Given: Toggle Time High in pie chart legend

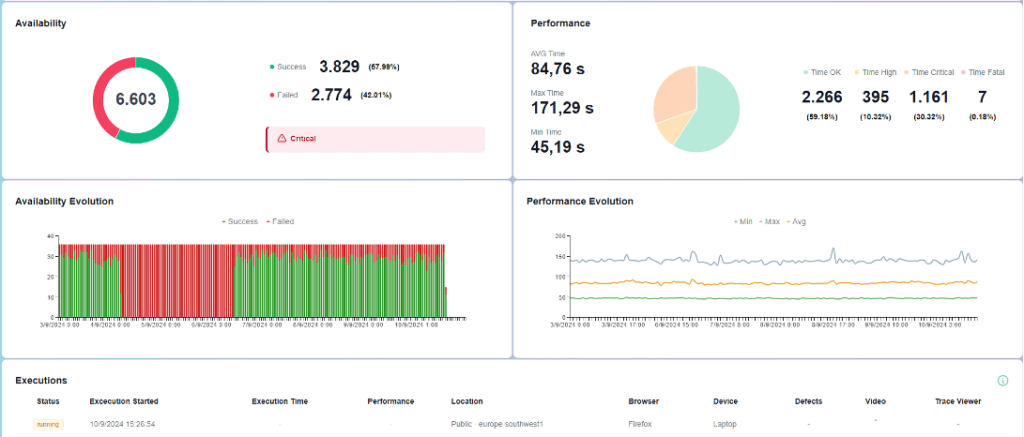Looking at the screenshot, I should [875, 73].
